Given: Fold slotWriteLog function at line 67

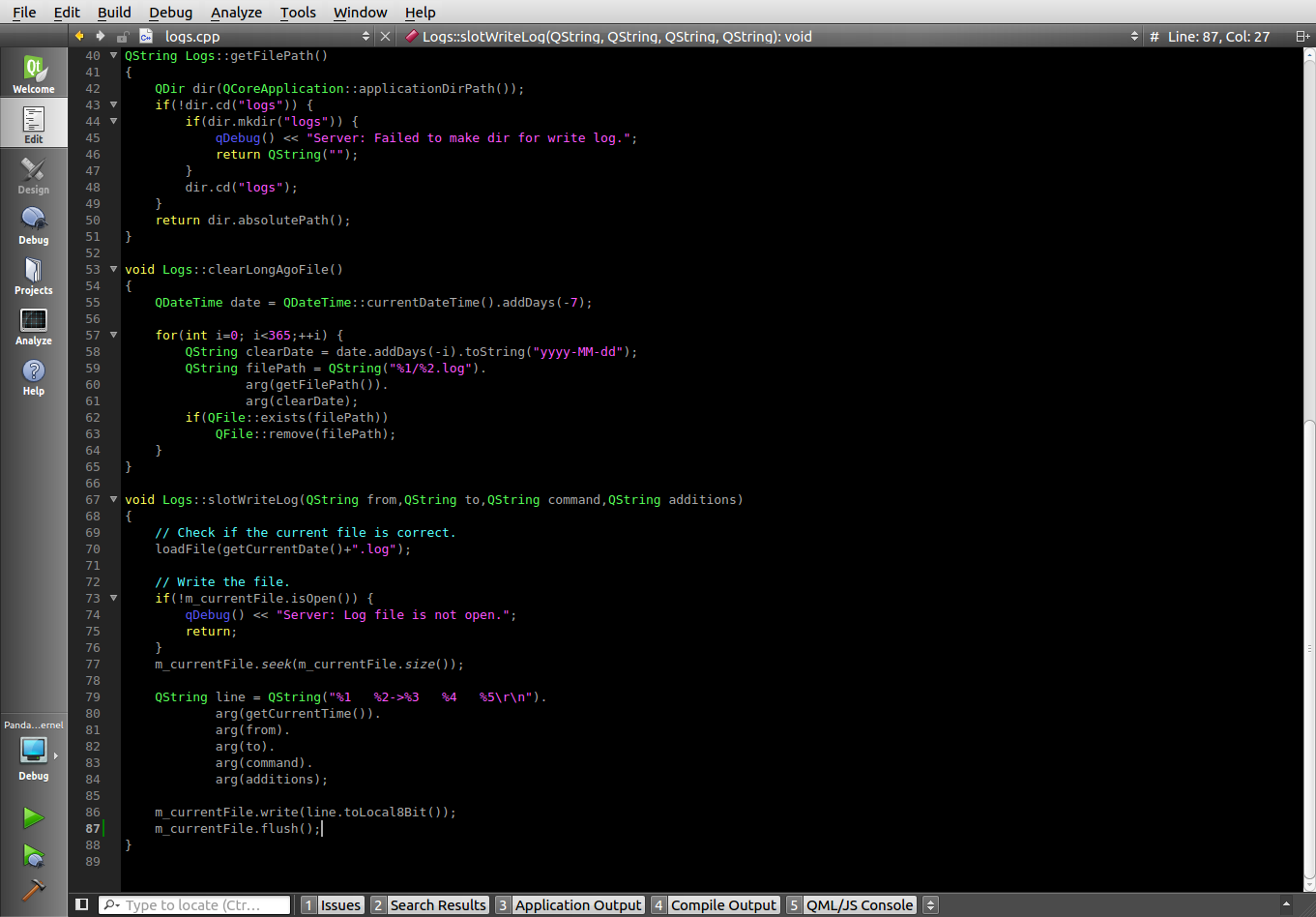Looking at the screenshot, I should click(x=113, y=500).
